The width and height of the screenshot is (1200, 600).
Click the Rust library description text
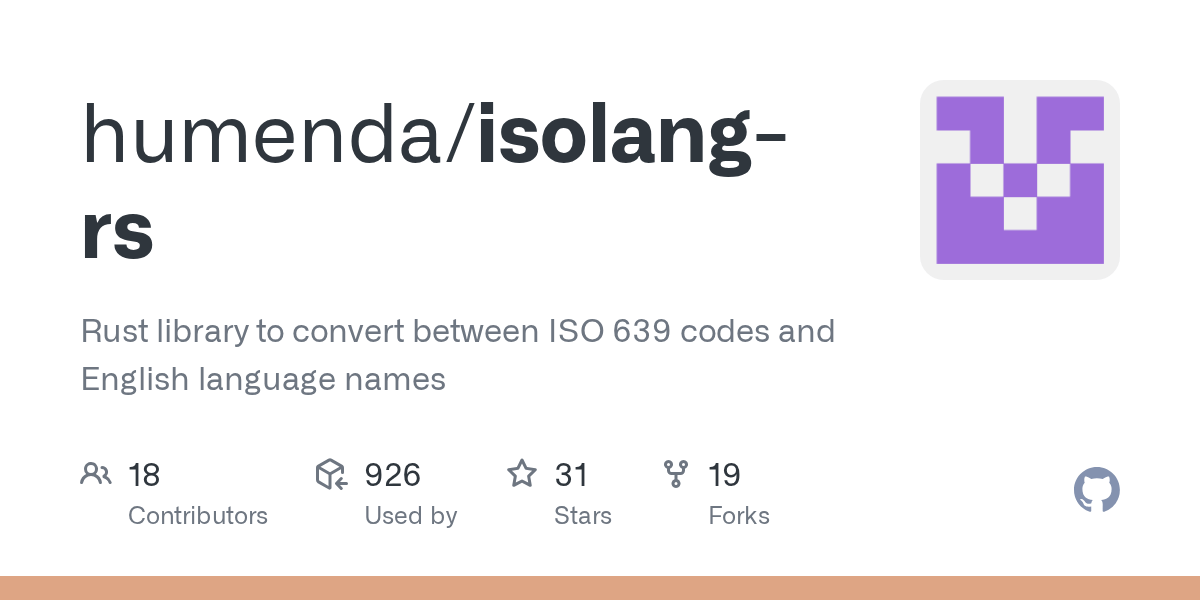point(457,331)
